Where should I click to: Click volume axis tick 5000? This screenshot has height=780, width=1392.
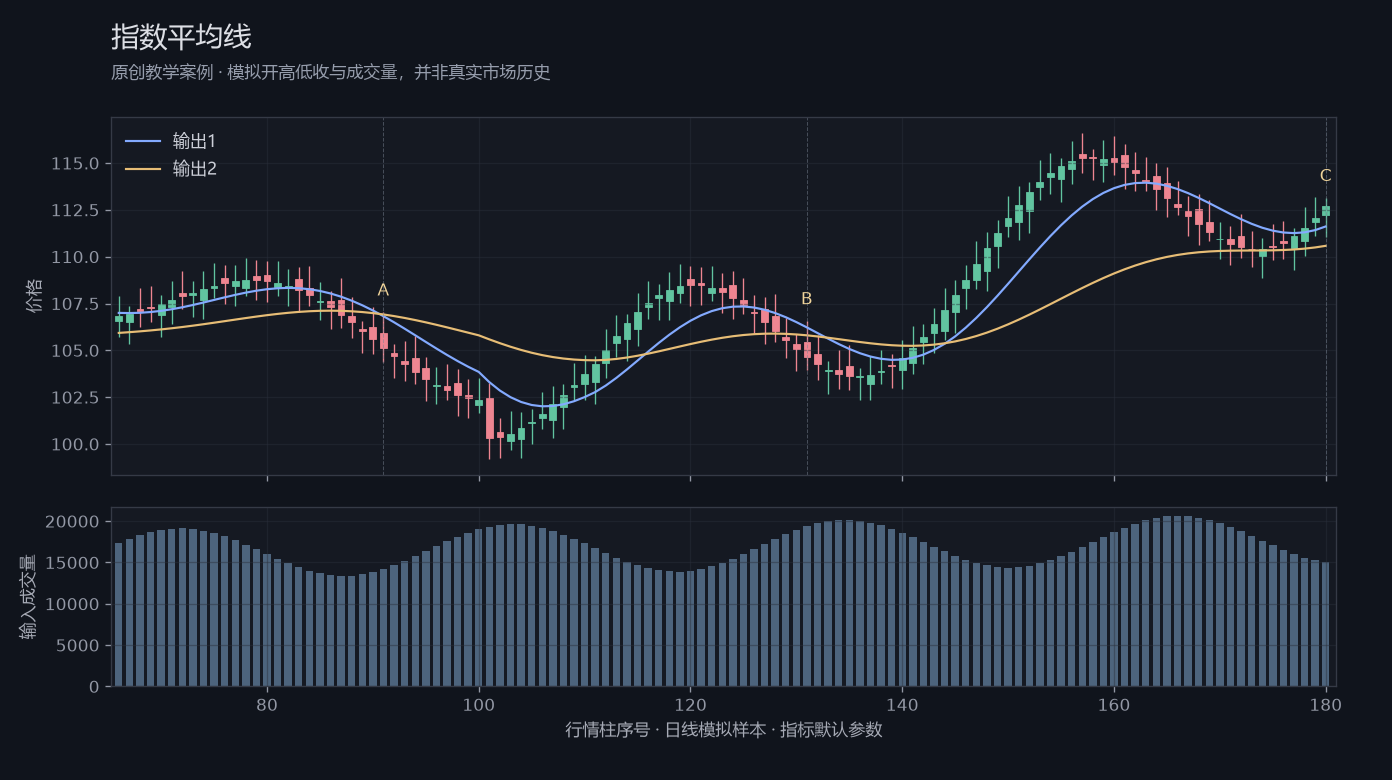(x=79, y=646)
